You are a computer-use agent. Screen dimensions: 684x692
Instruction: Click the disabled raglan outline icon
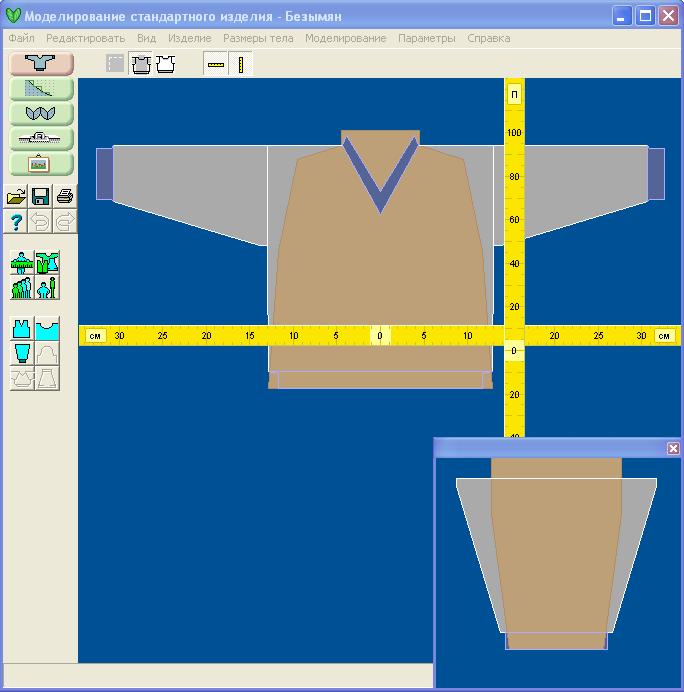[22, 379]
